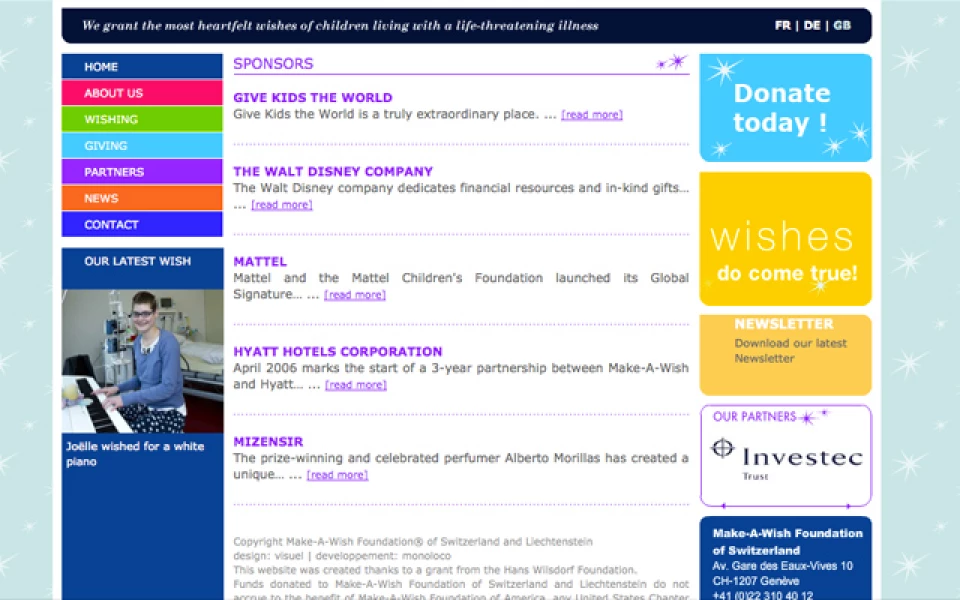Click the wishes do come true banner
Screen dimensions: 960x600
tap(786, 239)
